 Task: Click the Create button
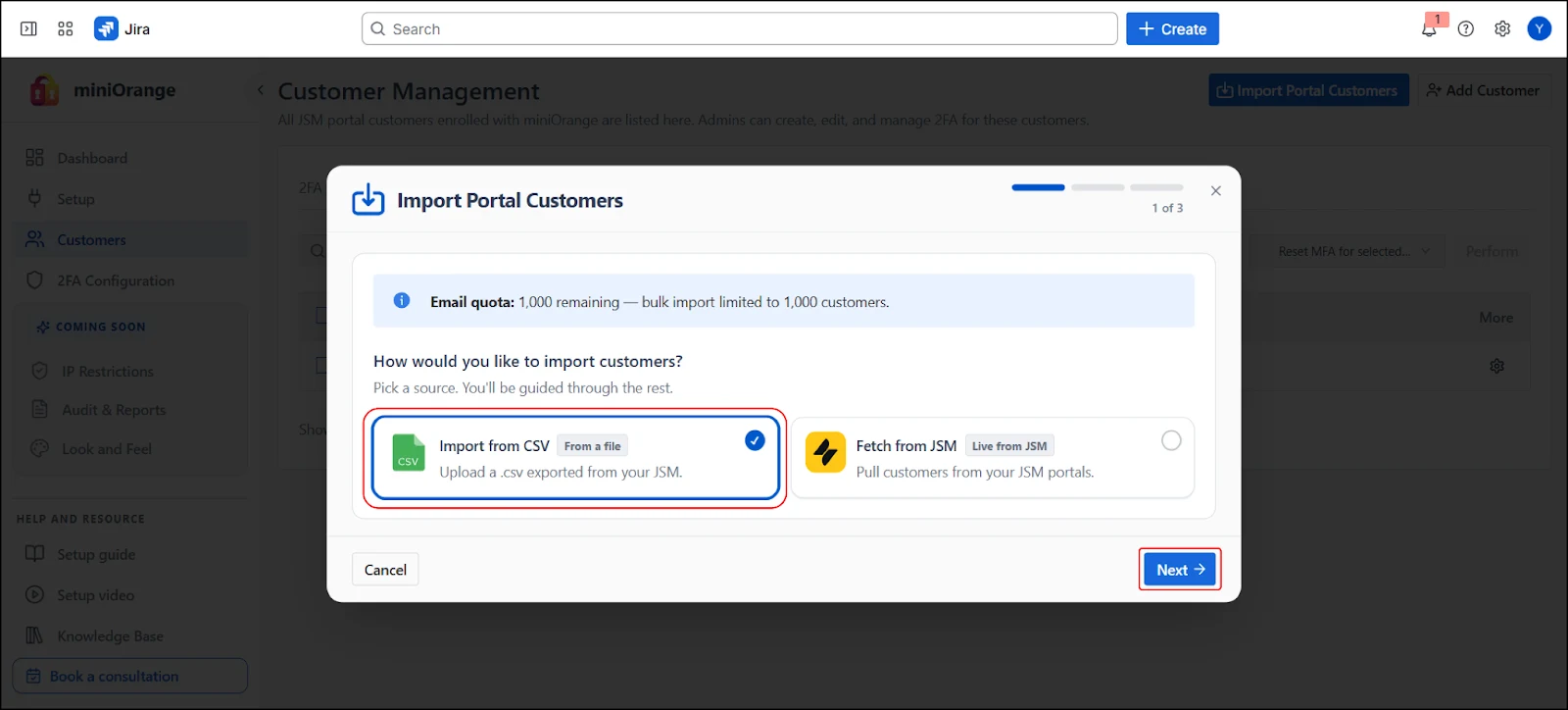(1172, 28)
